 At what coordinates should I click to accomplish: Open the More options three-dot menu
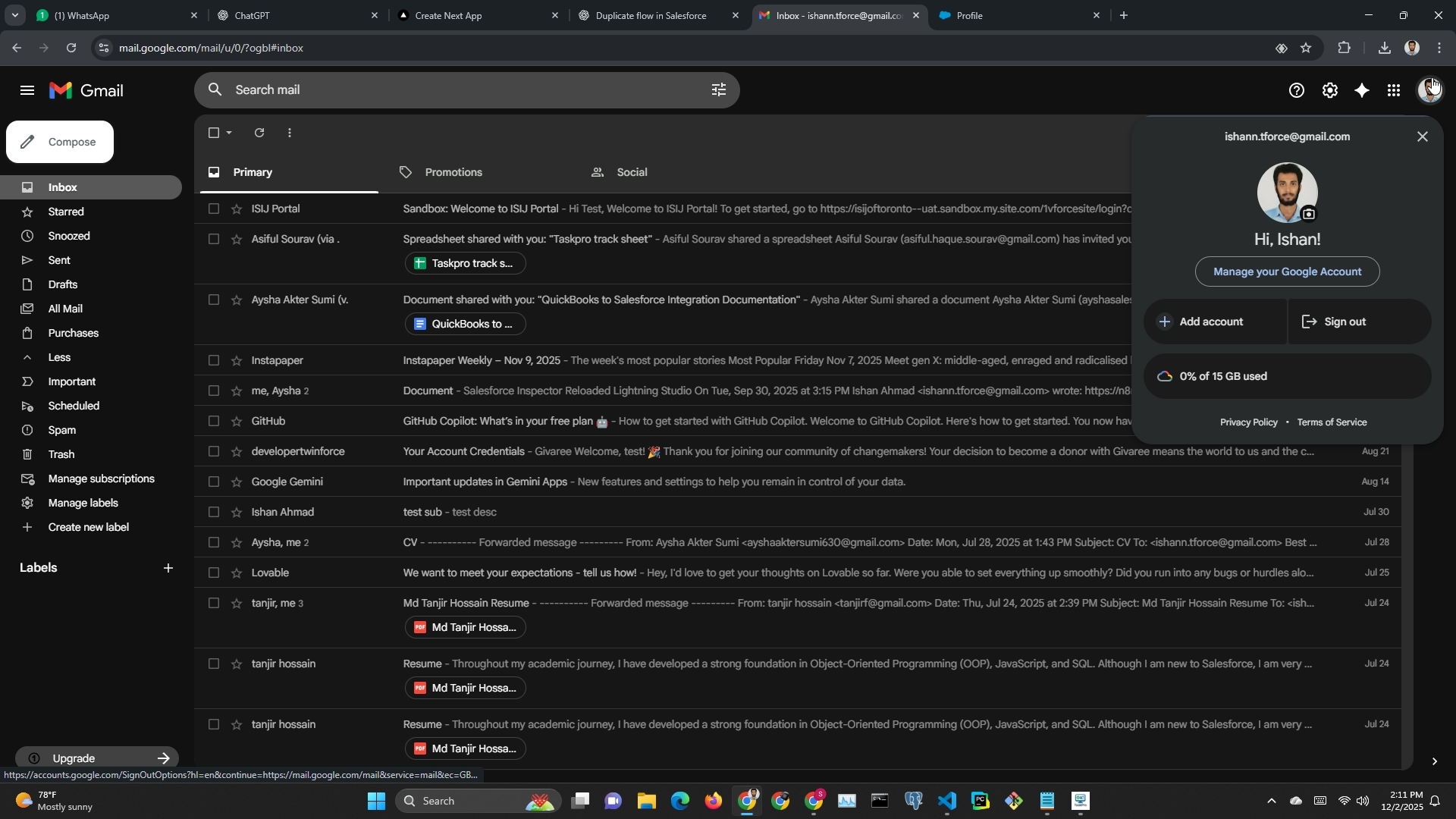pyautogui.click(x=290, y=133)
